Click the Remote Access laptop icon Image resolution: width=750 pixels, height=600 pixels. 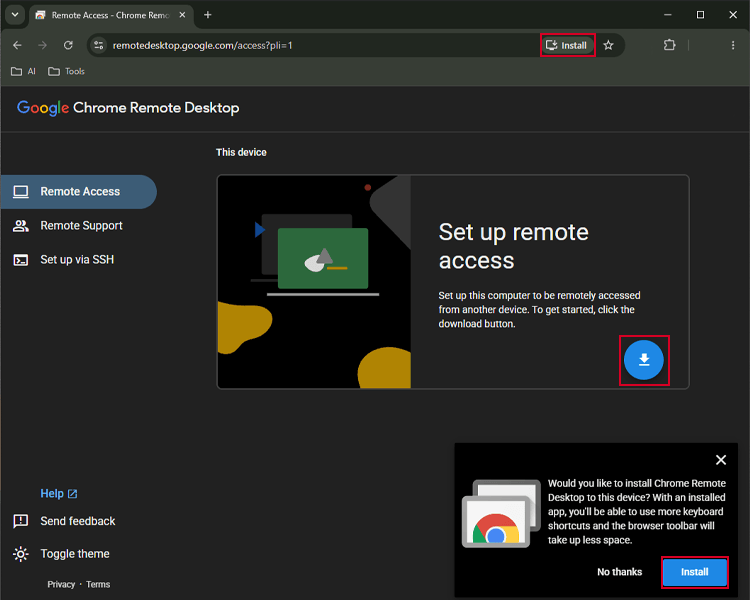point(21,191)
